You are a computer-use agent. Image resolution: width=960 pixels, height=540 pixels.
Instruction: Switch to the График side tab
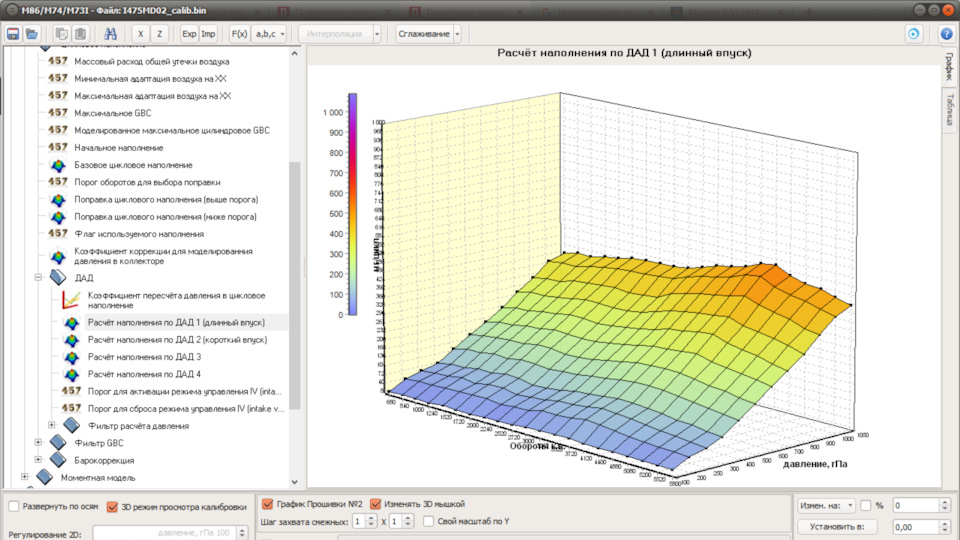(949, 66)
